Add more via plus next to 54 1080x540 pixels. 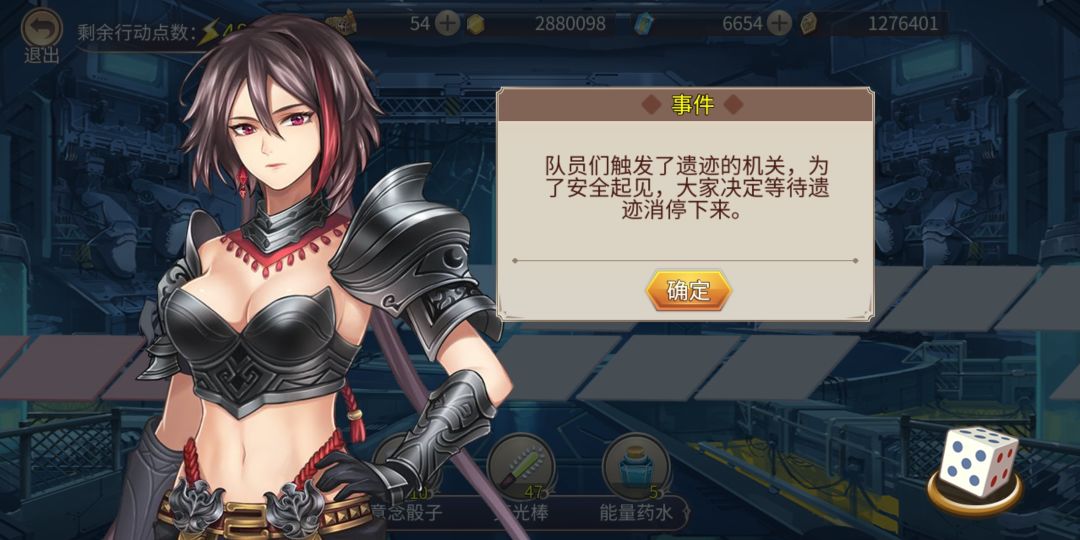[448, 24]
